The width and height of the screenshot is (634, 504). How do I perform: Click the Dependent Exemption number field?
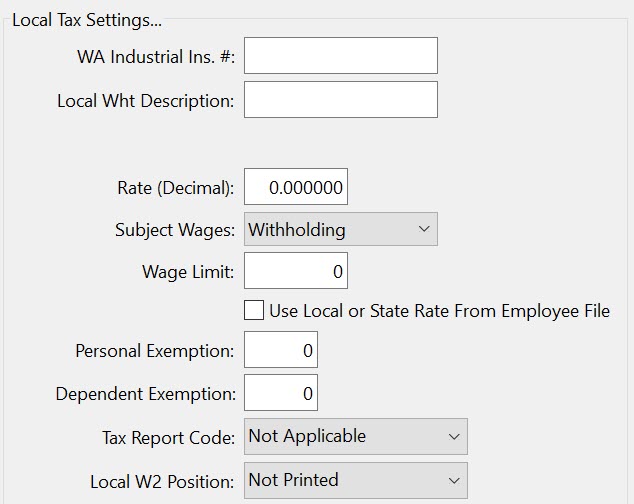point(280,393)
